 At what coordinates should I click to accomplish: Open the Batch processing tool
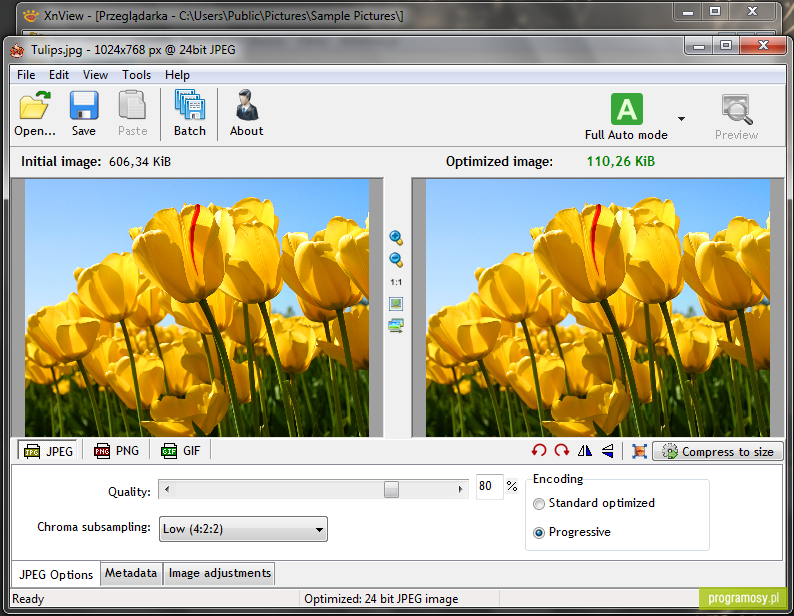tap(189, 113)
